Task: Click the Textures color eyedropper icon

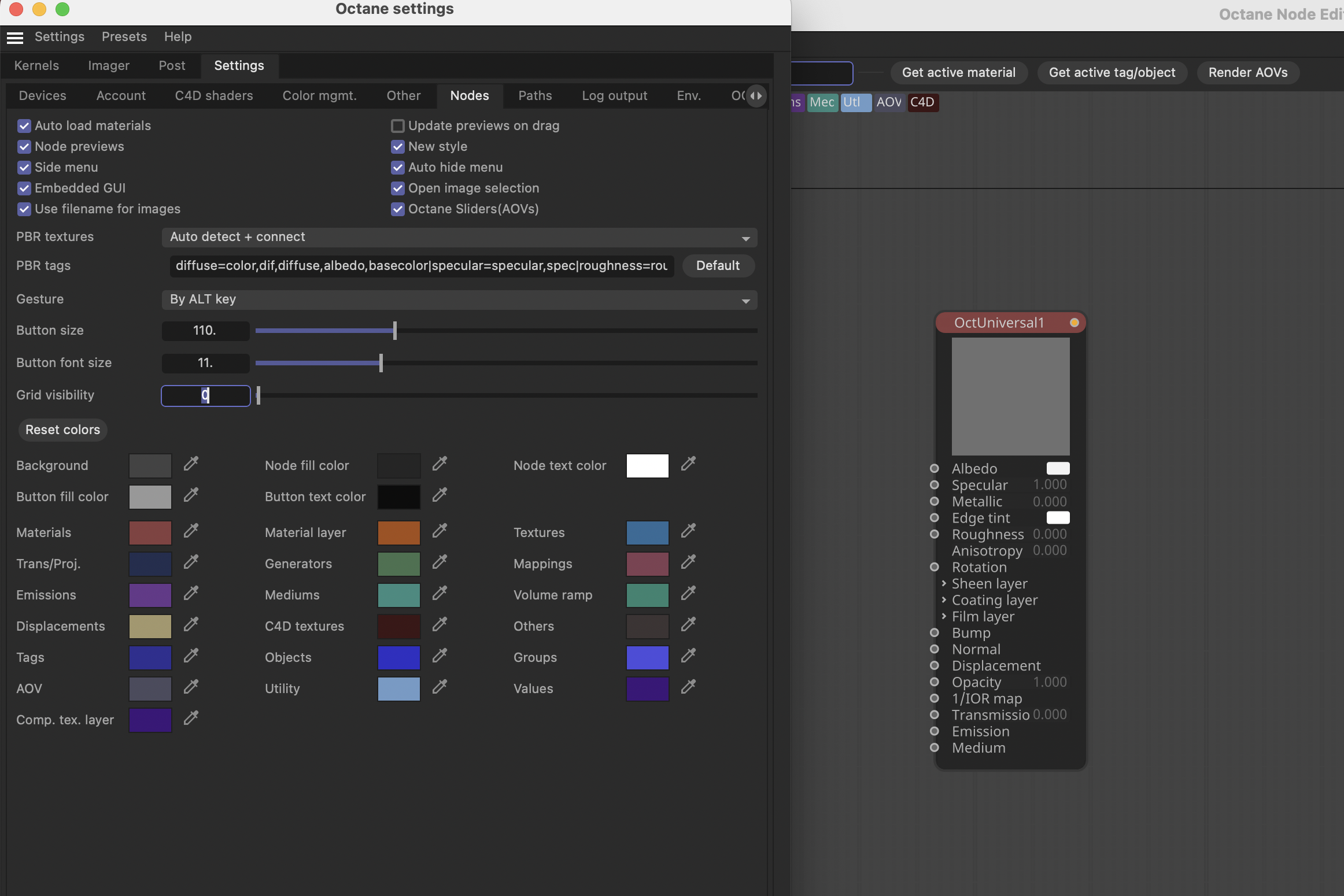Action: point(688,531)
